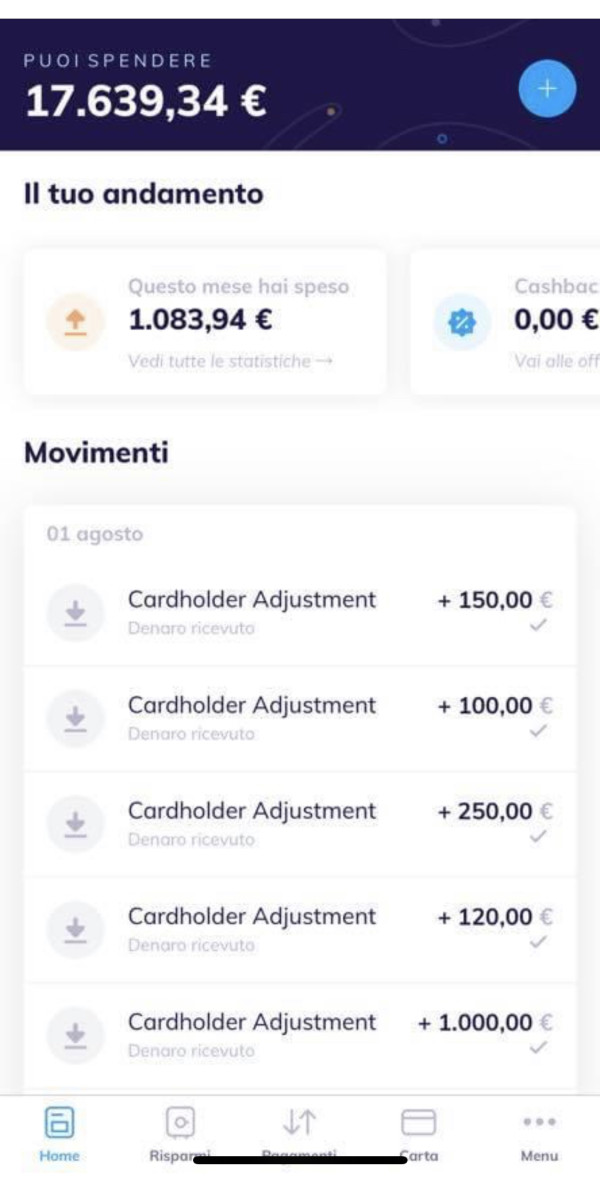Click download icon of +100,00 € transaction
The height and width of the screenshot is (1177, 600).
75,718
